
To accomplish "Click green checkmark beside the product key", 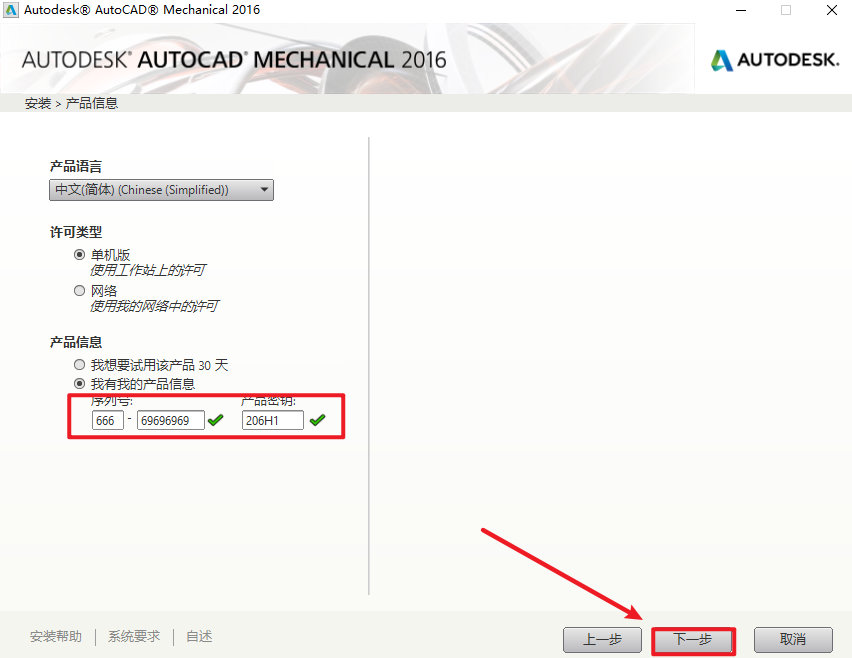I will 317,421.
